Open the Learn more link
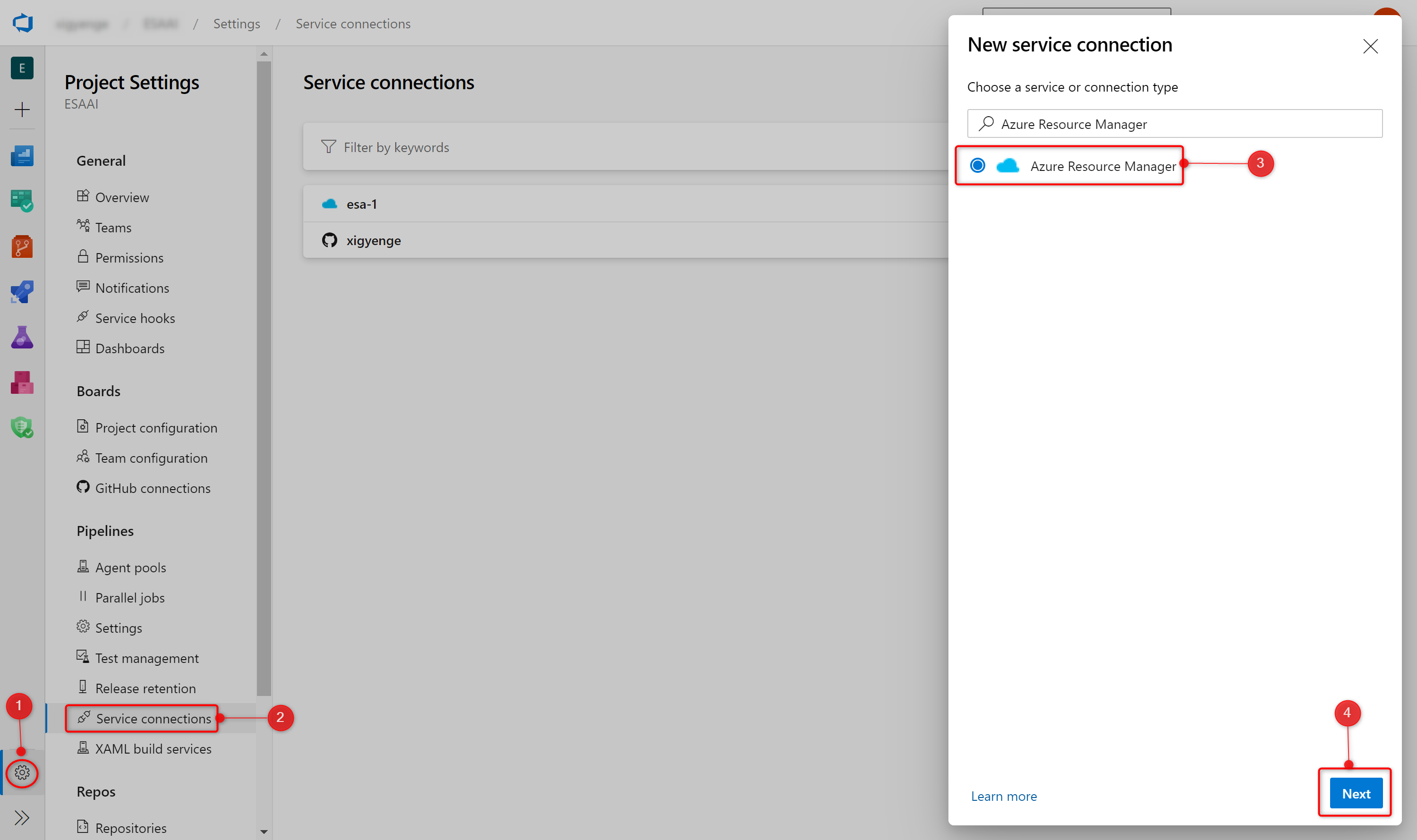Image resolution: width=1417 pixels, height=840 pixels. [1003, 796]
